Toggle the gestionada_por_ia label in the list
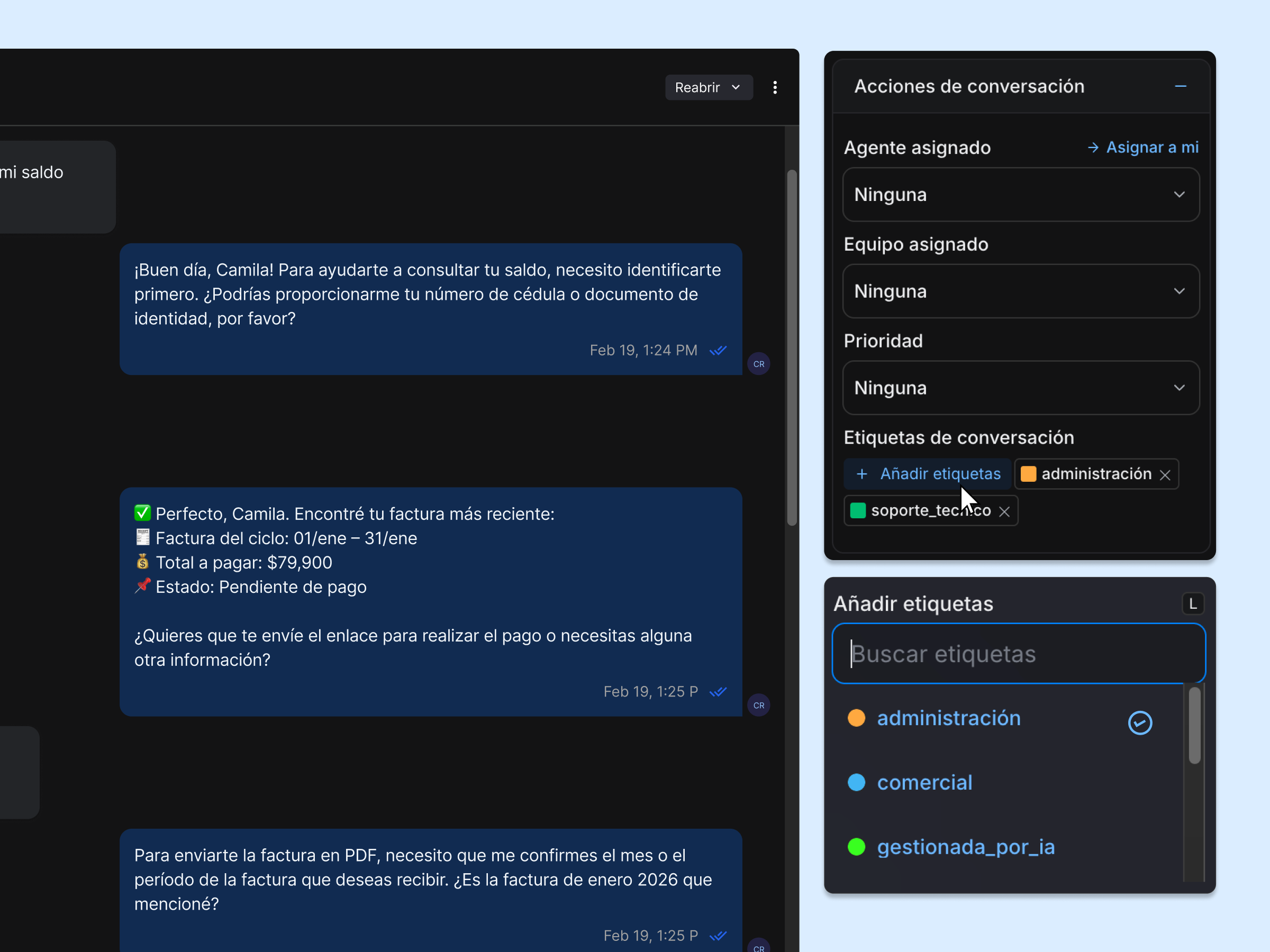 click(x=966, y=846)
